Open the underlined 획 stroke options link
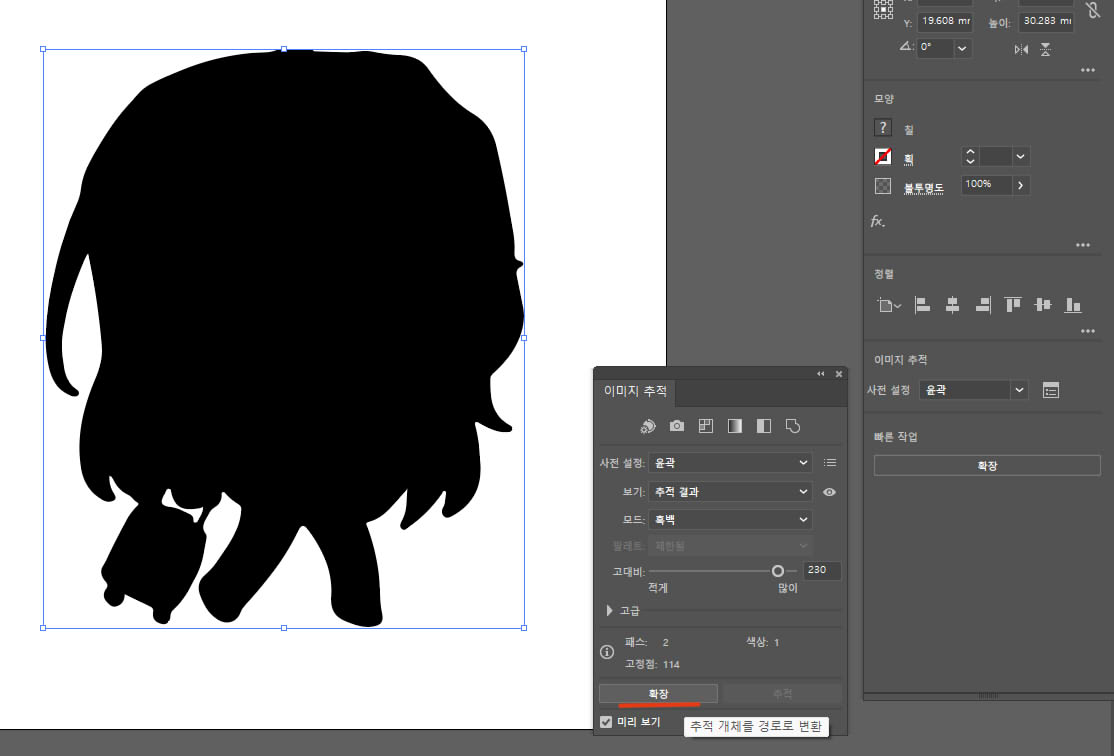The height and width of the screenshot is (756, 1114). [x=909, y=160]
